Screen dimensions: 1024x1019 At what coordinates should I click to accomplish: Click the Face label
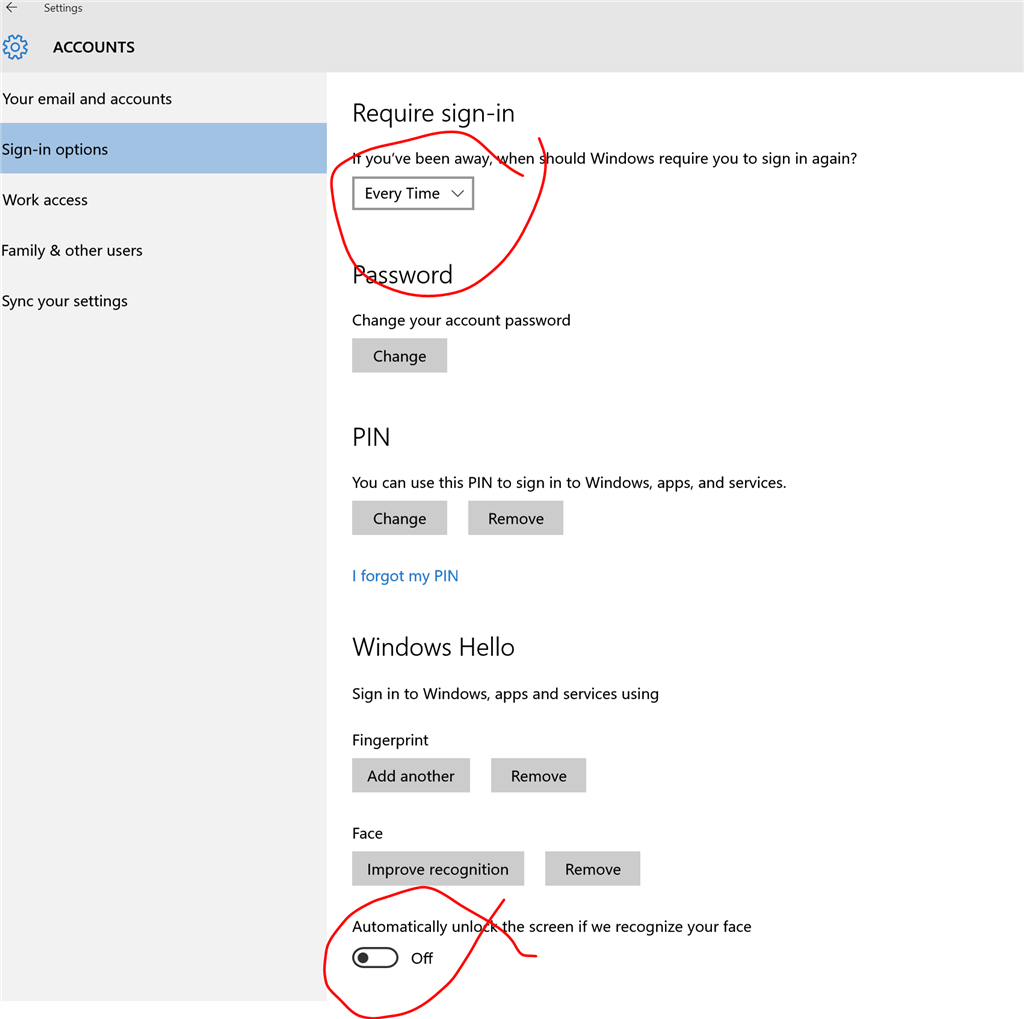[367, 833]
